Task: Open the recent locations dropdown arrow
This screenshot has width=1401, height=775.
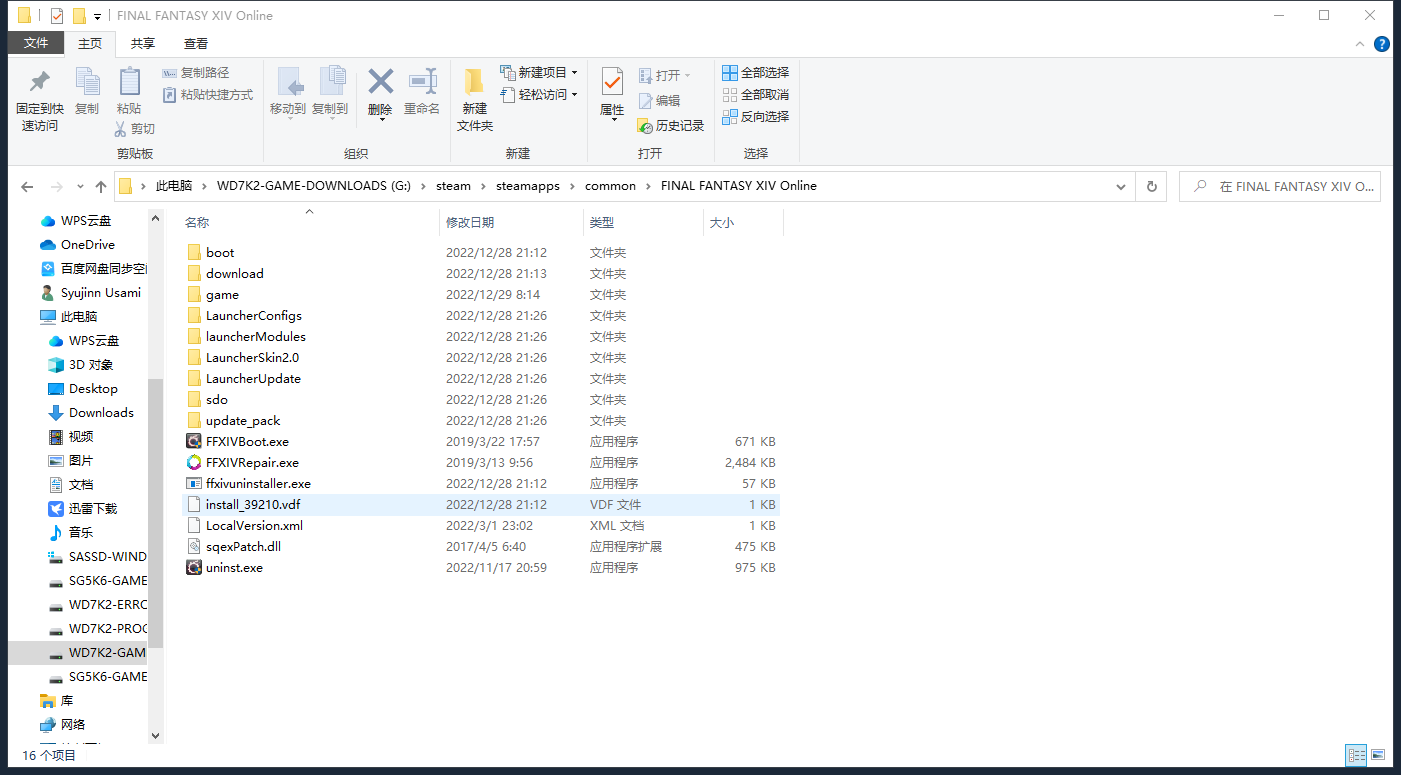Action: click(78, 187)
